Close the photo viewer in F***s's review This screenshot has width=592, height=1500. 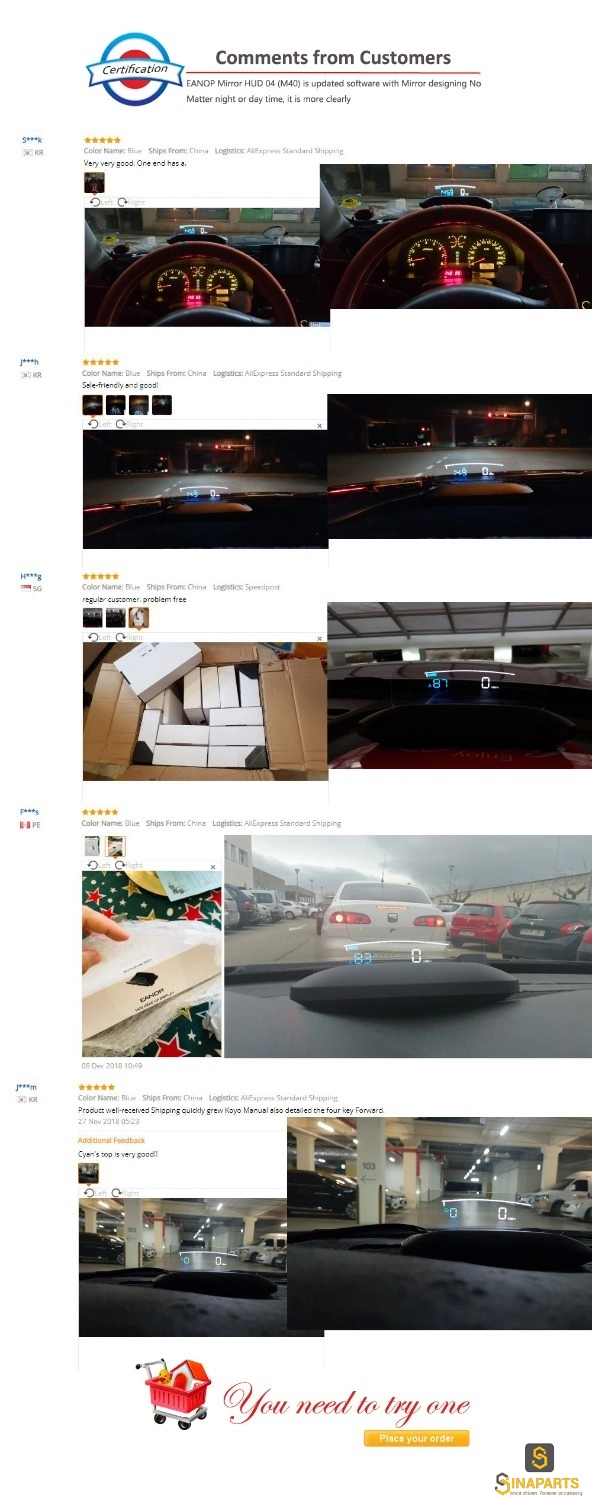point(213,866)
